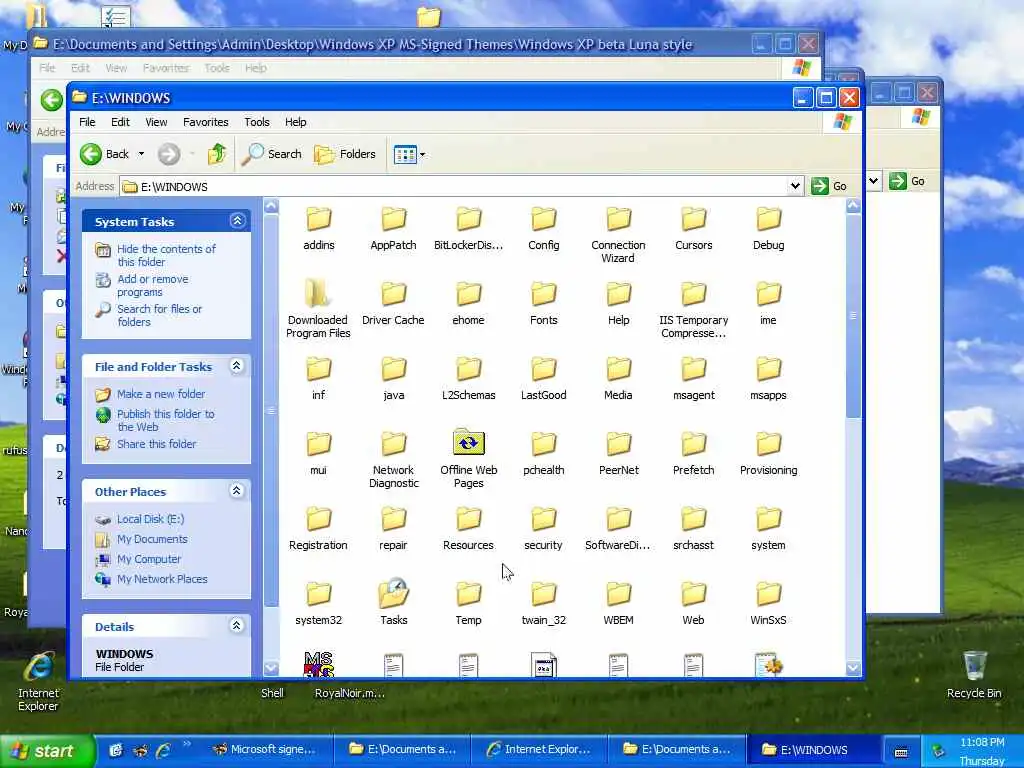Click the file list scroll down arrow
1024x768 pixels.
pyautogui.click(x=853, y=668)
